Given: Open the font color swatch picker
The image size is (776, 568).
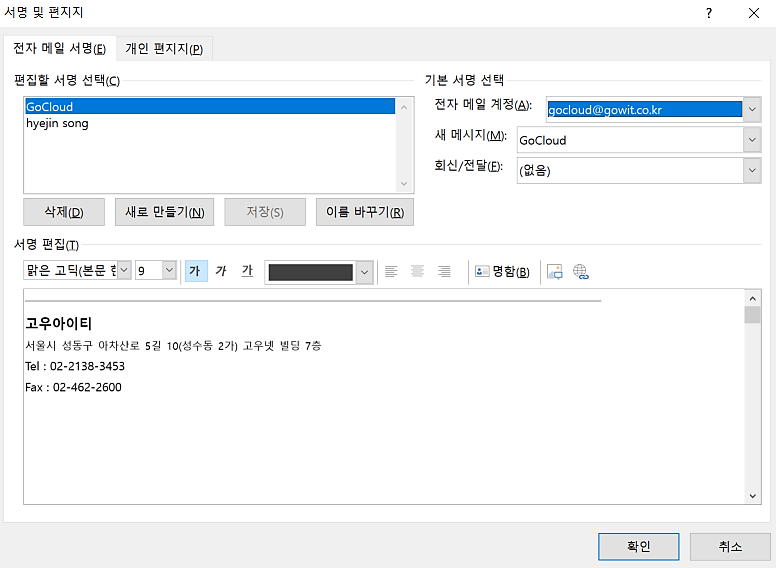Looking at the screenshot, I should click(364, 271).
